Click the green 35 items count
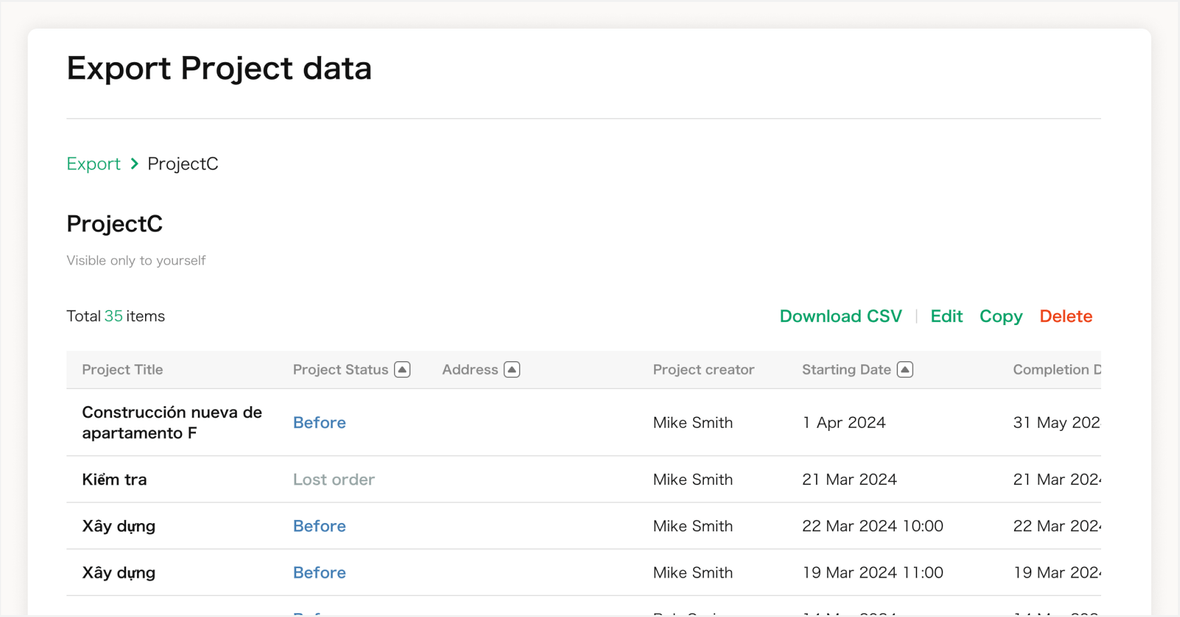This screenshot has height=617, width=1180. pyautogui.click(x=114, y=316)
